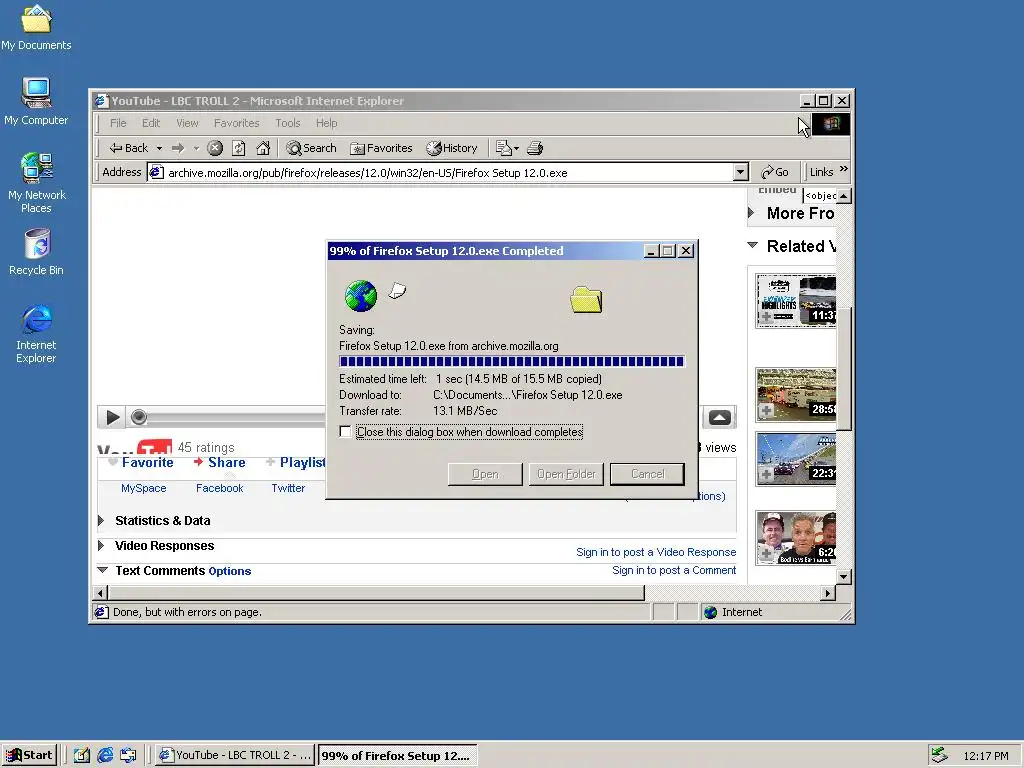Open Internet Explorer desktop icon
Image resolution: width=1024 pixels, height=768 pixels.
point(36,334)
